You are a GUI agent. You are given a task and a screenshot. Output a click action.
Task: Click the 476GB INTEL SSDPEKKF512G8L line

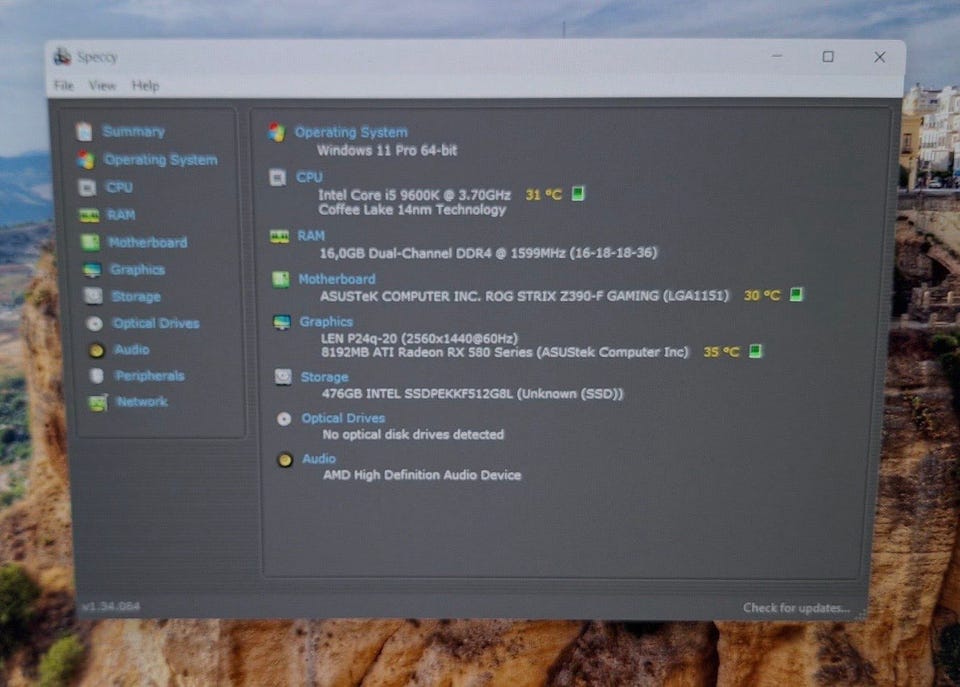(472, 394)
